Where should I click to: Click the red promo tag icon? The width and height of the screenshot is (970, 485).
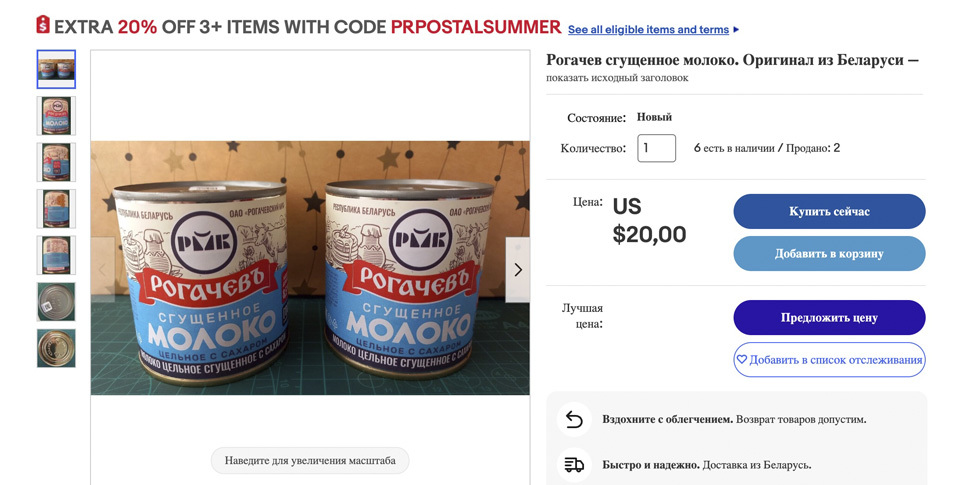coord(42,25)
